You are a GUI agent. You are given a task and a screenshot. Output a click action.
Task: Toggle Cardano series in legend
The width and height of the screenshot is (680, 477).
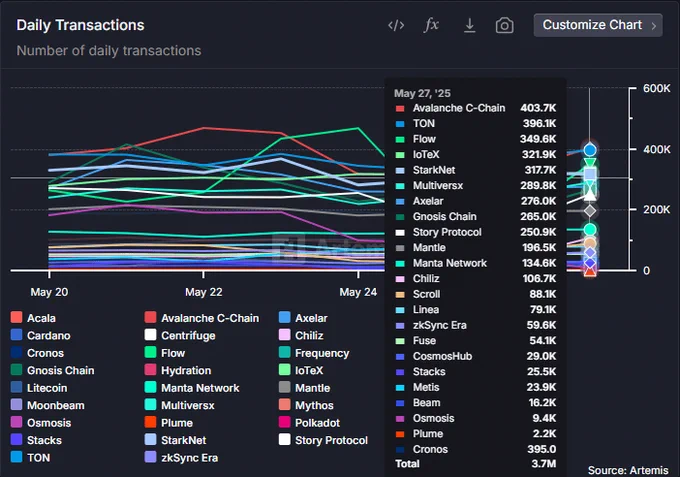(41, 335)
